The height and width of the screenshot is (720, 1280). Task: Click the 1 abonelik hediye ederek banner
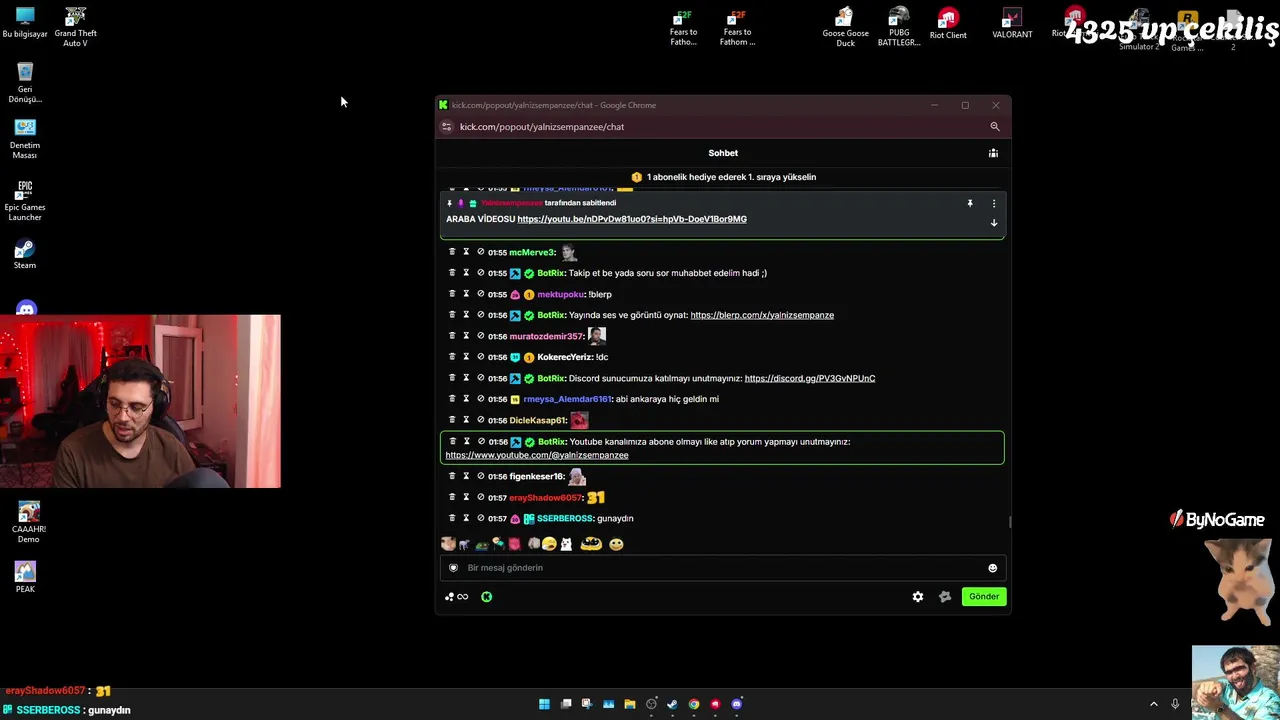click(723, 177)
